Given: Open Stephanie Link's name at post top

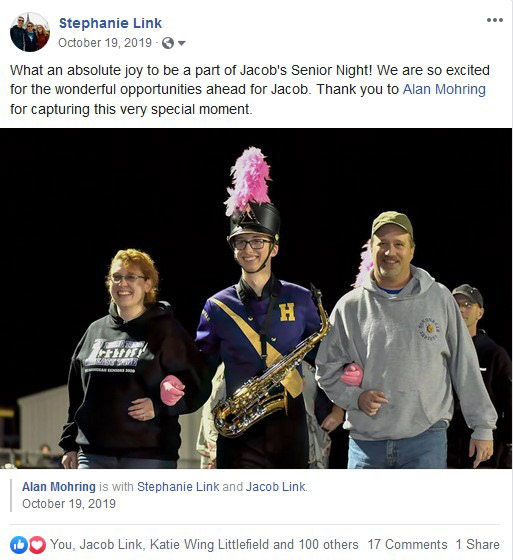Looking at the screenshot, I should [110, 23].
